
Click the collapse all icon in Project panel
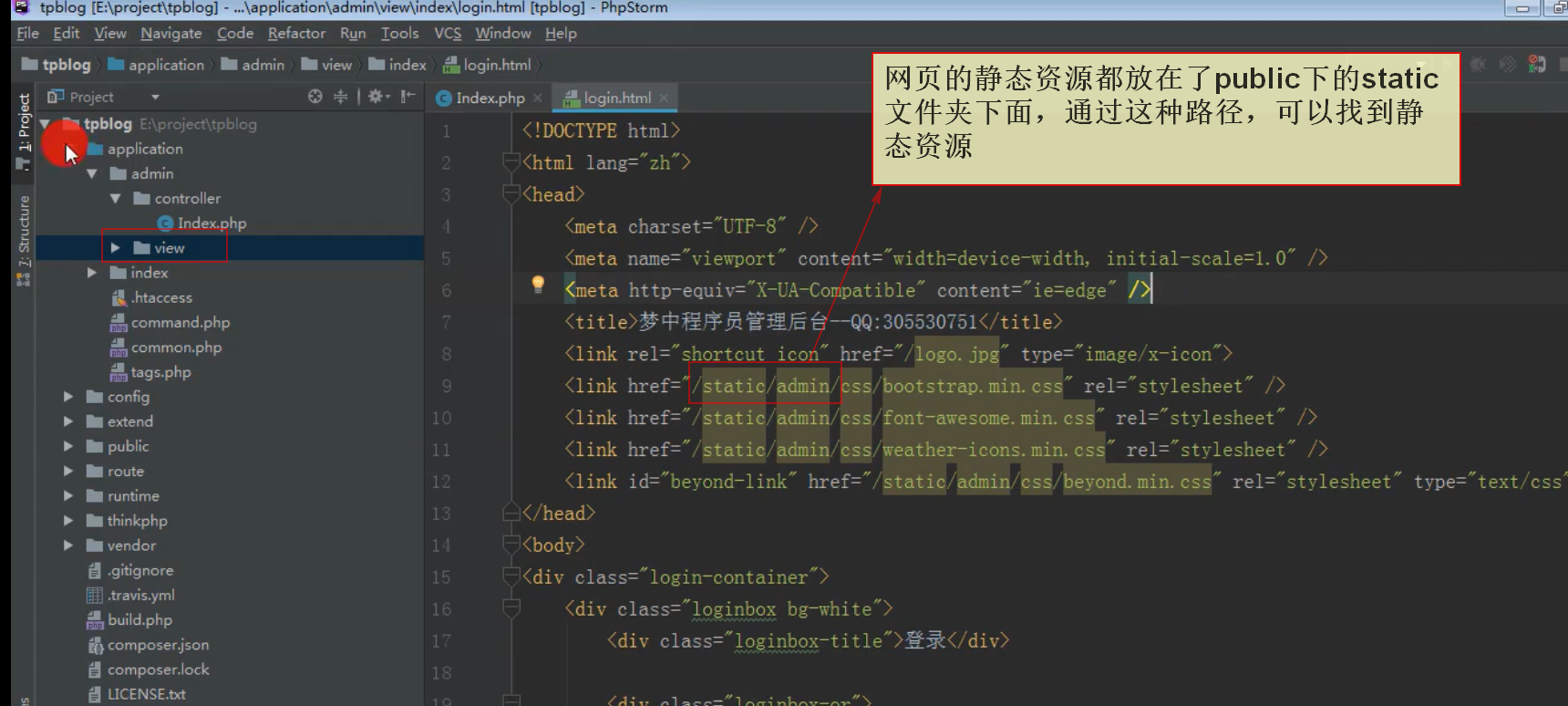click(340, 96)
